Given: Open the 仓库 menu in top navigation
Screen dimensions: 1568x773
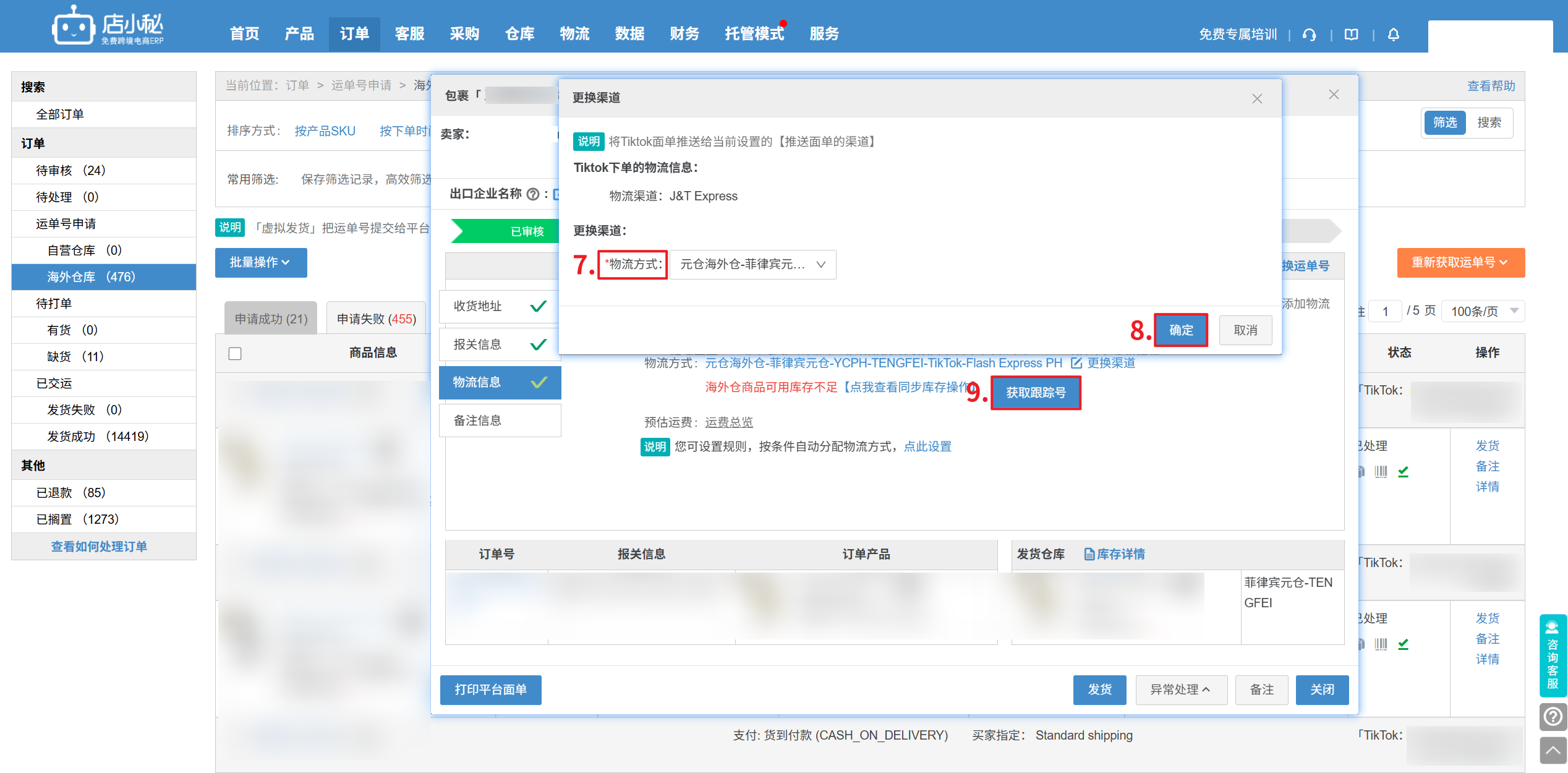Looking at the screenshot, I should [x=519, y=33].
